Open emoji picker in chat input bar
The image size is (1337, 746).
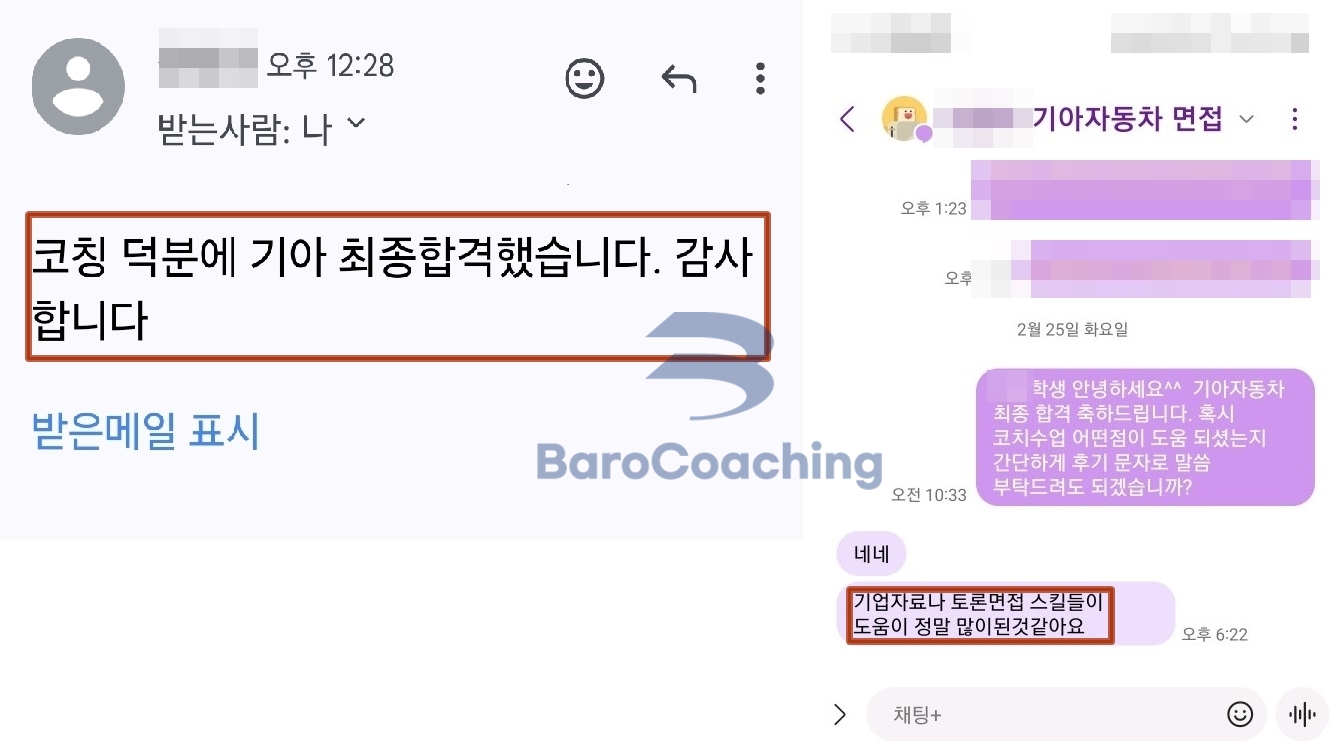[1240, 714]
